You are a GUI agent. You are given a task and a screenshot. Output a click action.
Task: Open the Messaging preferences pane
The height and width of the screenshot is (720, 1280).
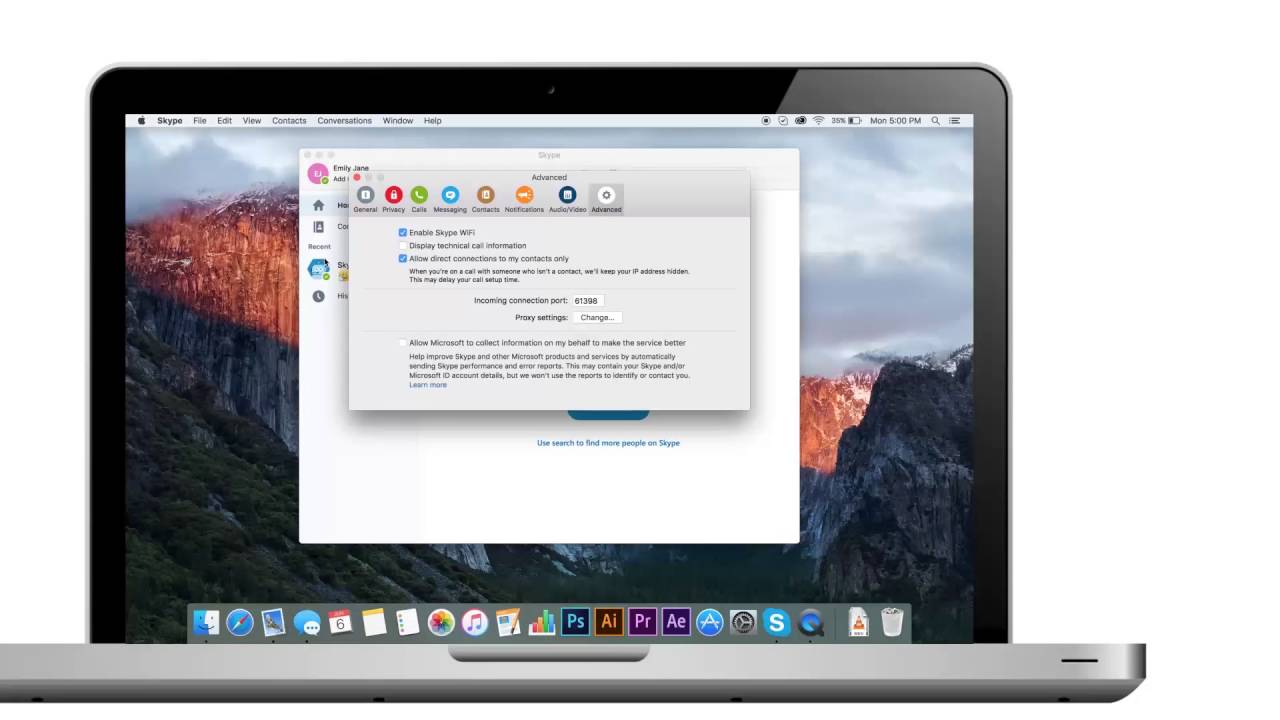tap(450, 199)
